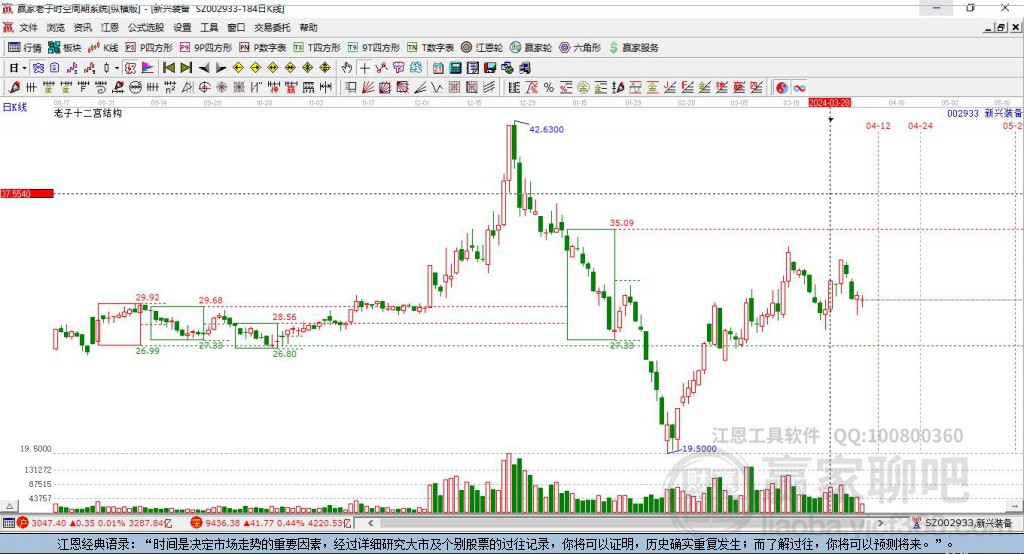
Task: Click the circled crosshair target icon
Action: coord(204,87)
